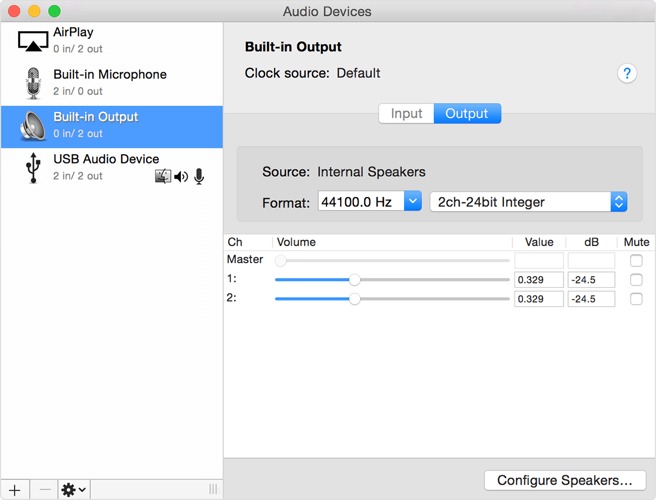Viewport: 656px width, 500px height.
Task: Click channel 1 volume slider knob
Action: pos(354,280)
